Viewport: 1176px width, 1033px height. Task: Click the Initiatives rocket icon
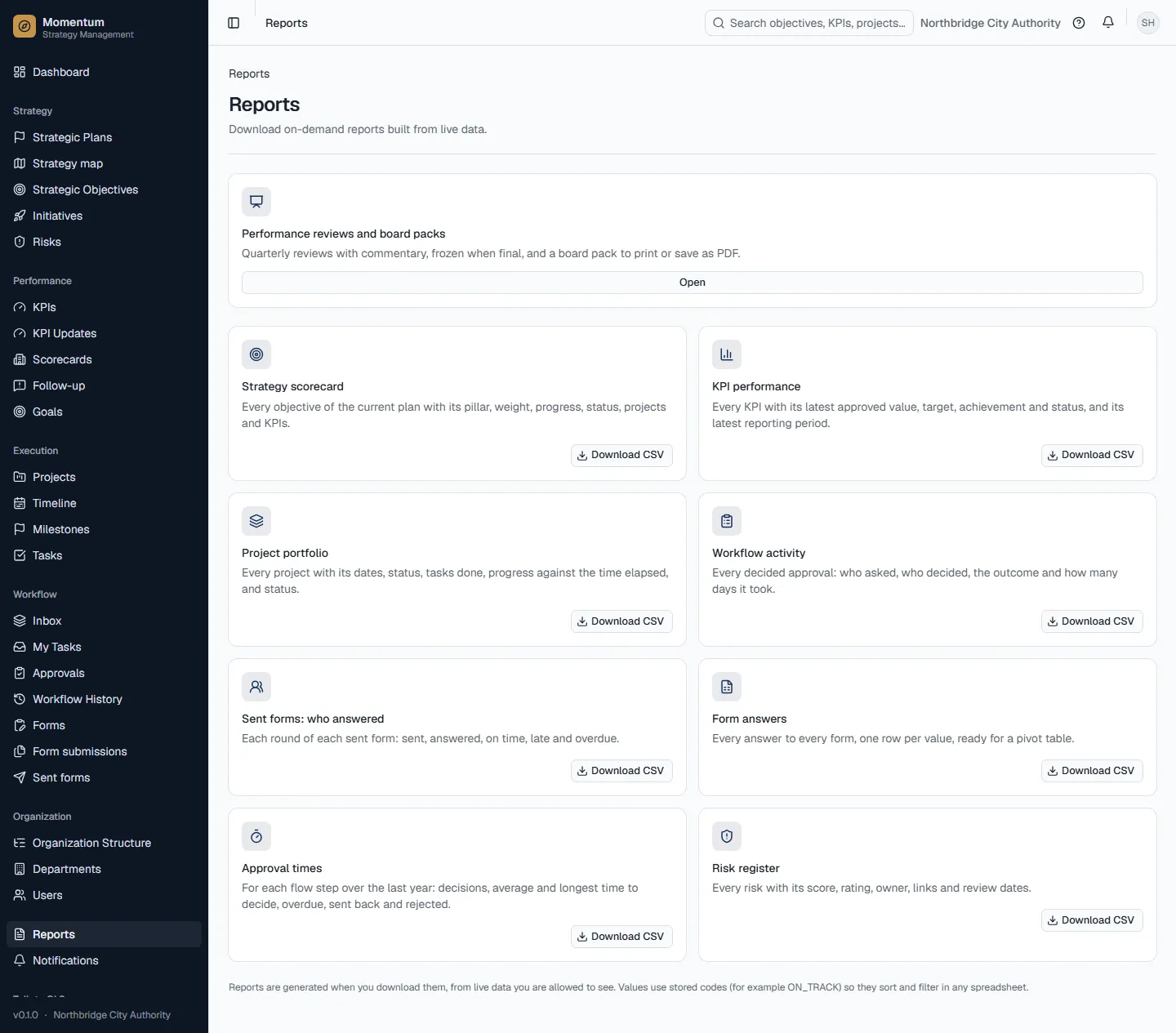point(20,216)
